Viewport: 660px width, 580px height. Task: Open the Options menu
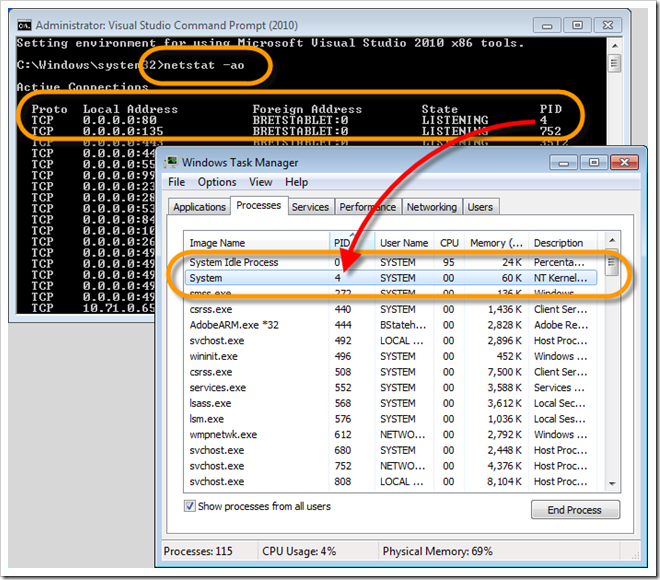[216, 182]
